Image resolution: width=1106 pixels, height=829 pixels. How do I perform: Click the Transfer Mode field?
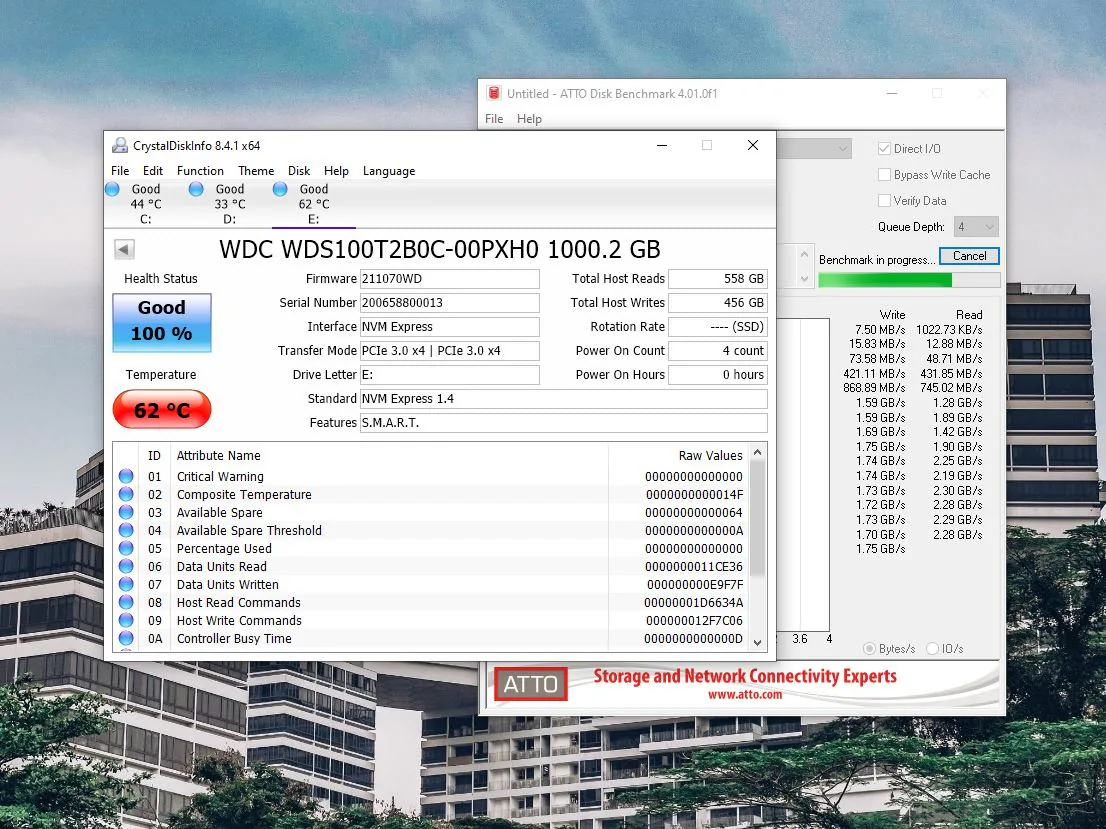(449, 351)
